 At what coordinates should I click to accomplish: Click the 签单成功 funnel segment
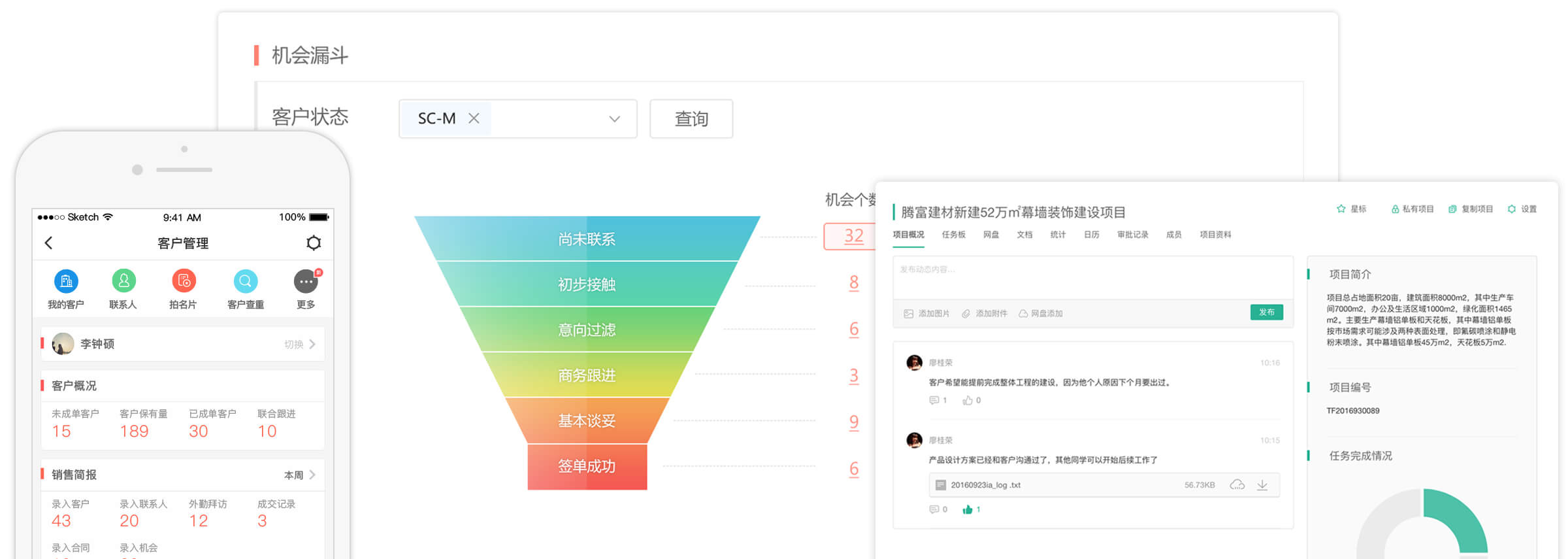[x=587, y=467]
